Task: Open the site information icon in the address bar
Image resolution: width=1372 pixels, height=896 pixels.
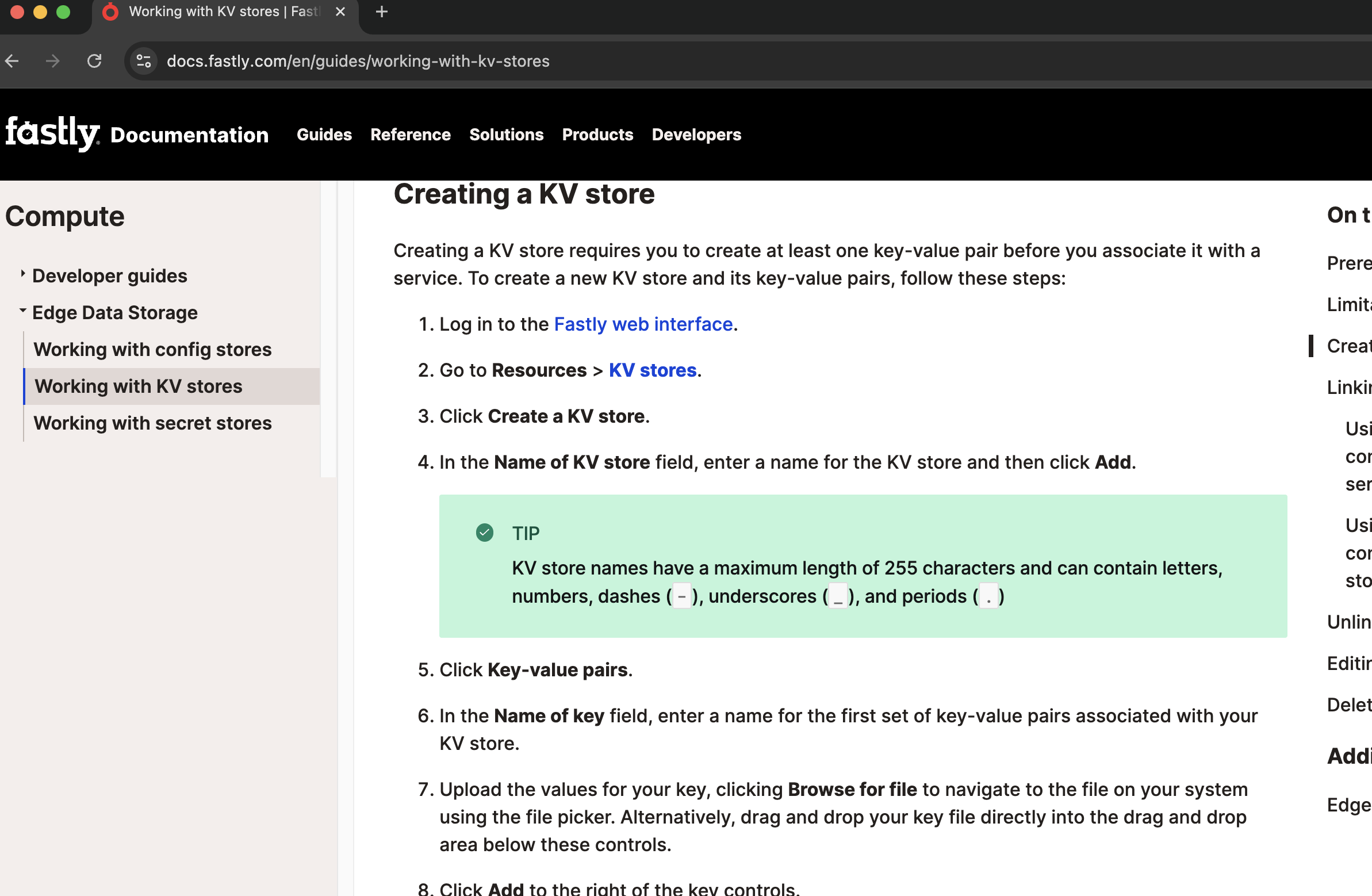Action: [144, 61]
